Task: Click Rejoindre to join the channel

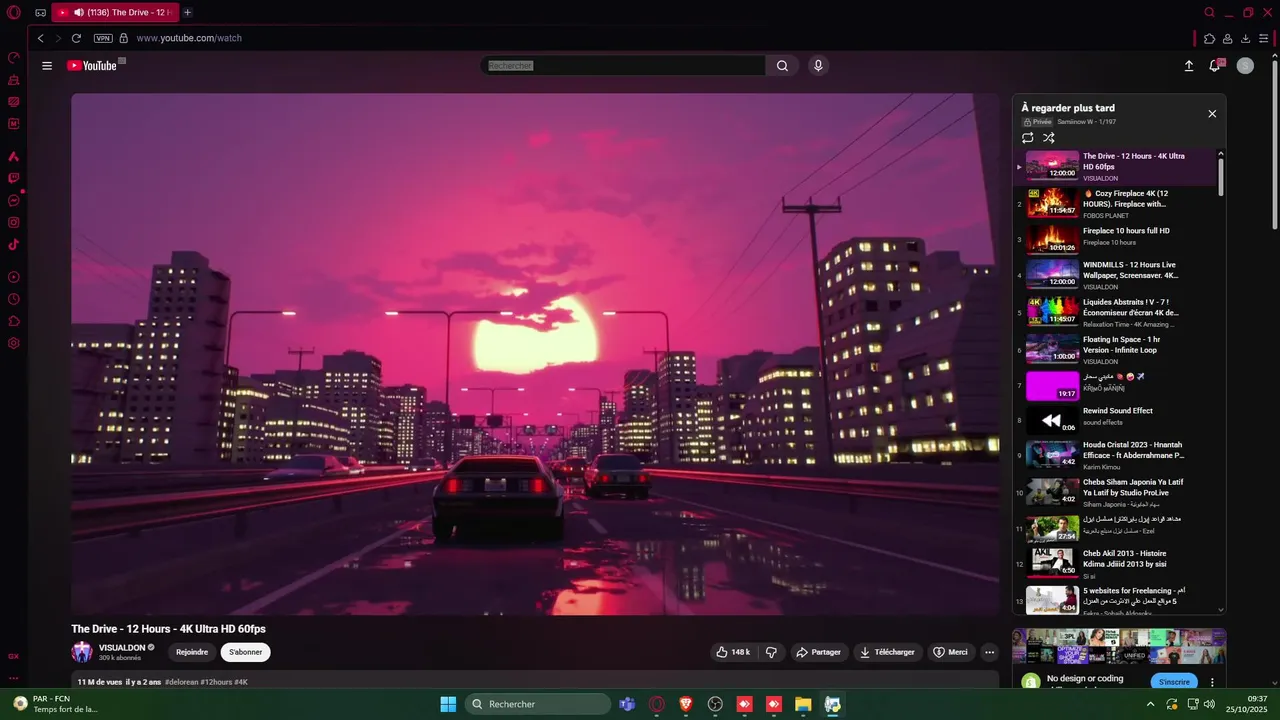Action: [192, 652]
